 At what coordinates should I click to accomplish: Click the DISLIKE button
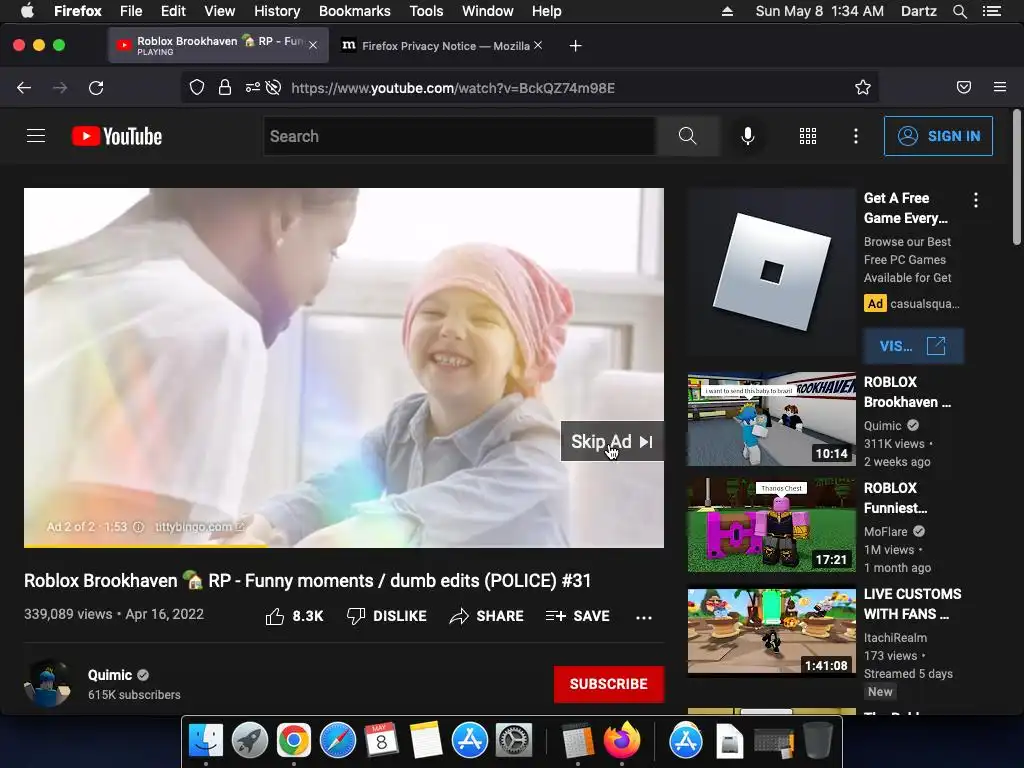click(387, 616)
